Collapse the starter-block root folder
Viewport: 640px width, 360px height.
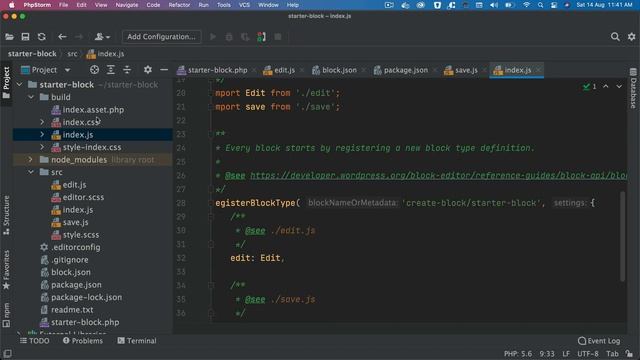tap(19, 84)
